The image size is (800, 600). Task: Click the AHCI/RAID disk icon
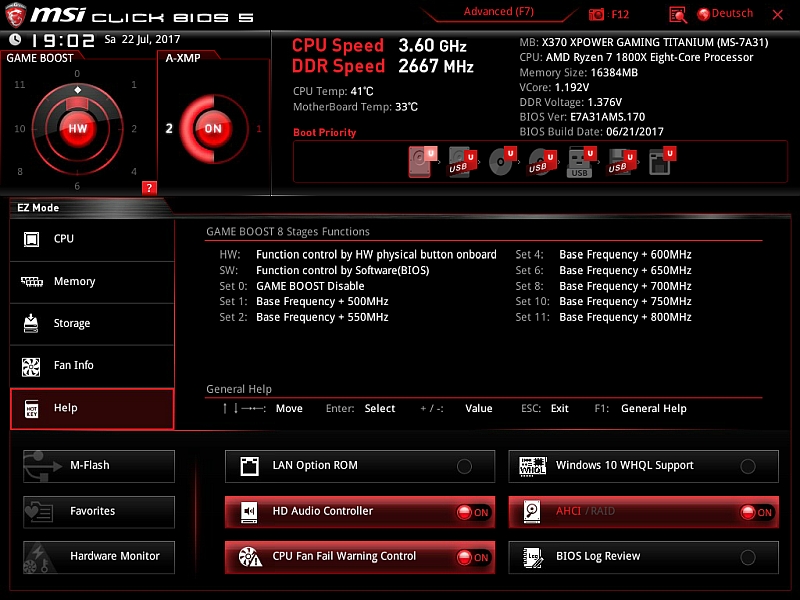click(532, 512)
